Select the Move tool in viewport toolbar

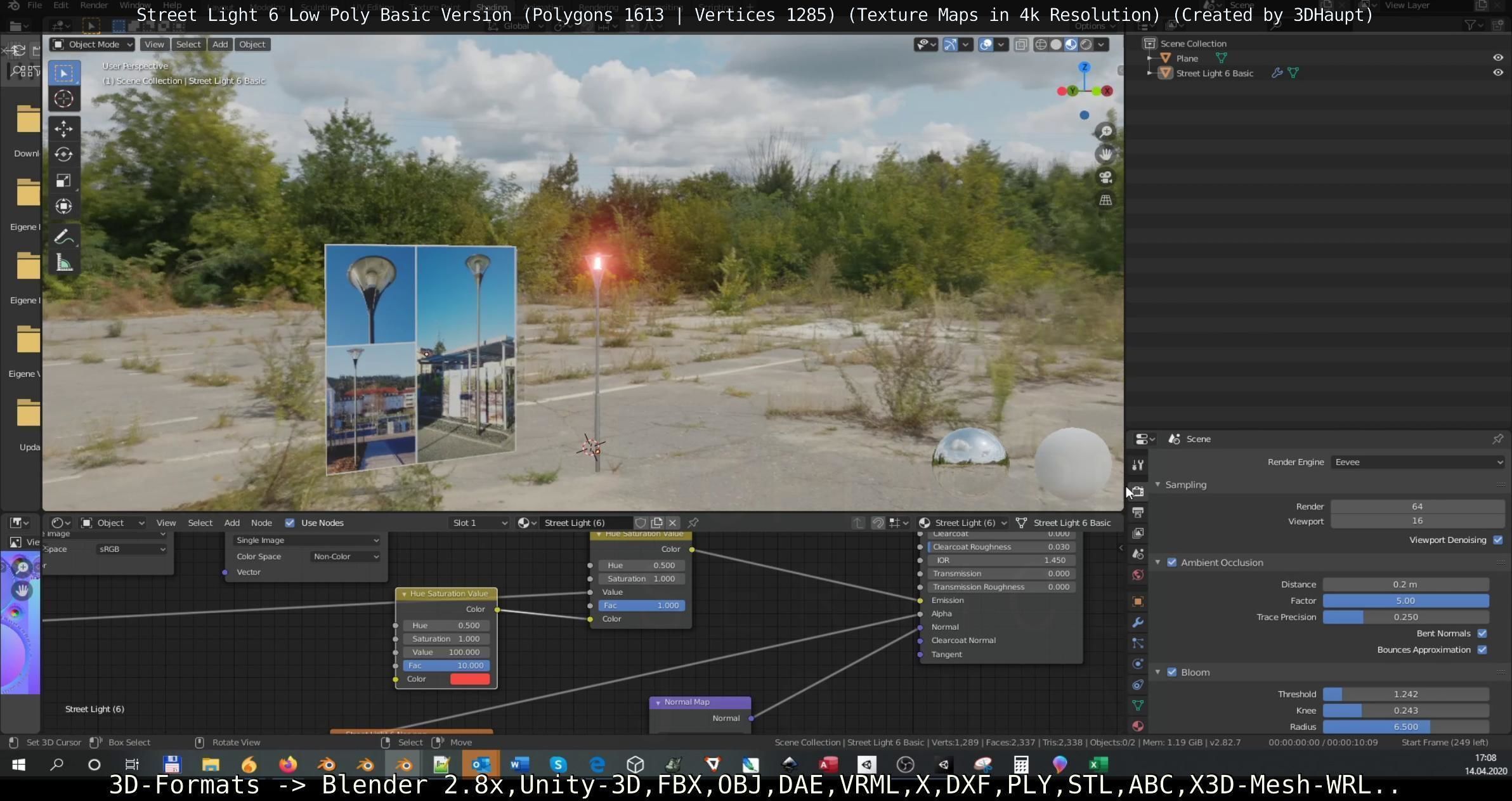63,129
